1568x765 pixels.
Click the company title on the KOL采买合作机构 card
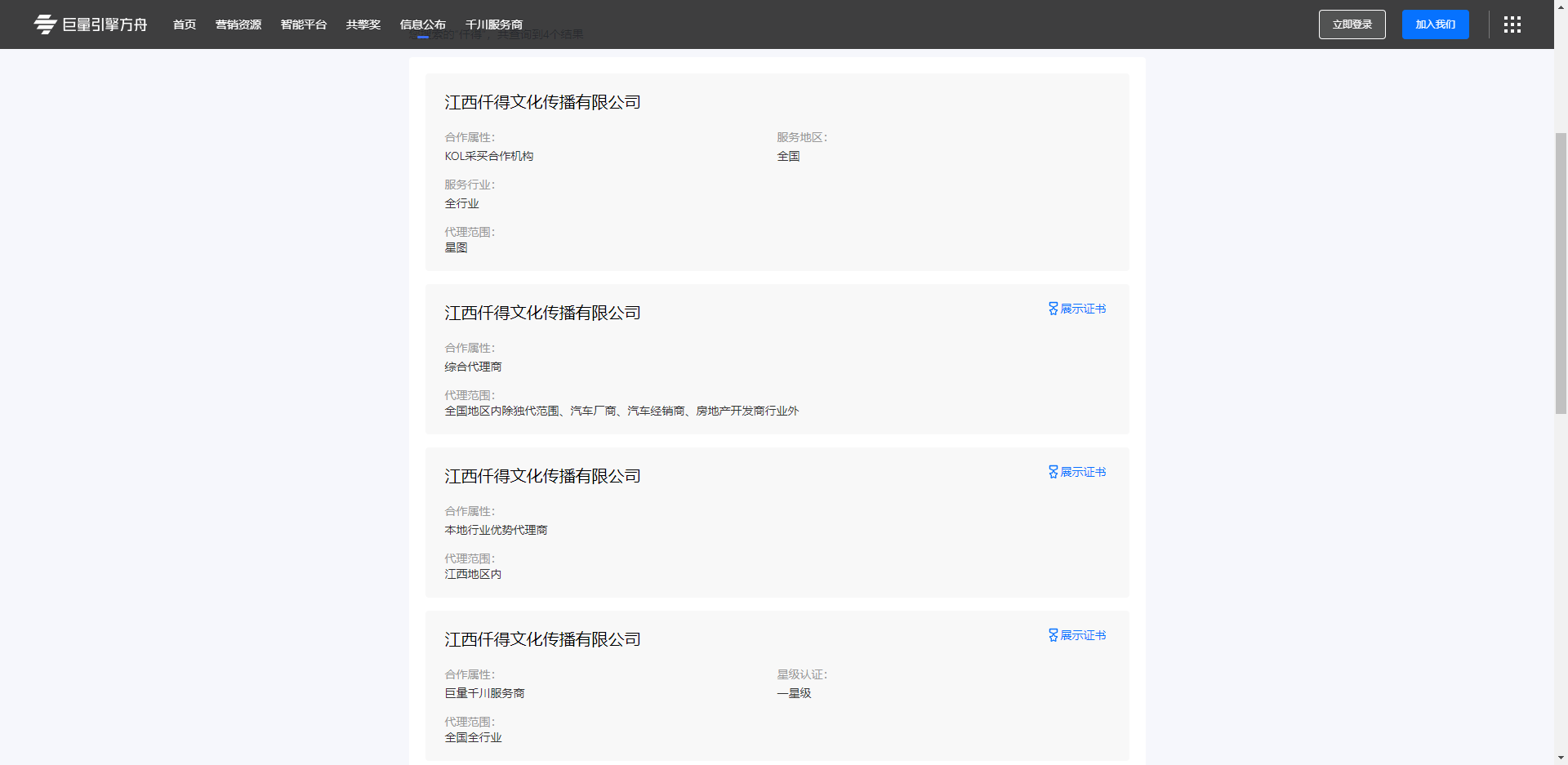pyautogui.click(x=542, y=102)
